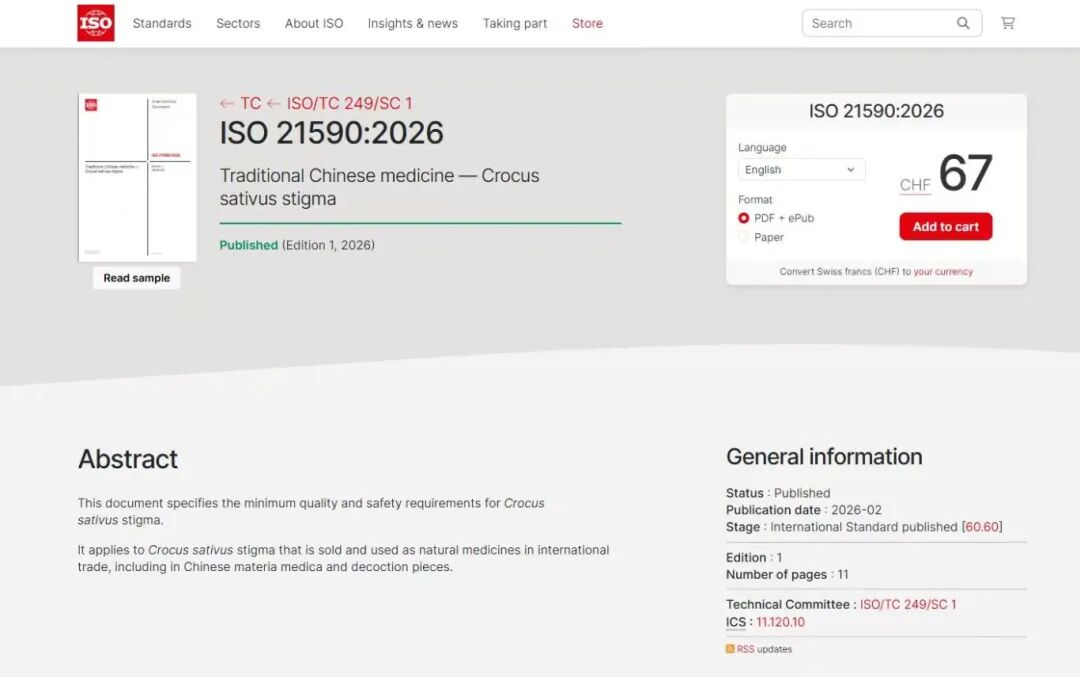Open the Language dropdown showing English
The image size is (1080, 677).
(801, 170)
